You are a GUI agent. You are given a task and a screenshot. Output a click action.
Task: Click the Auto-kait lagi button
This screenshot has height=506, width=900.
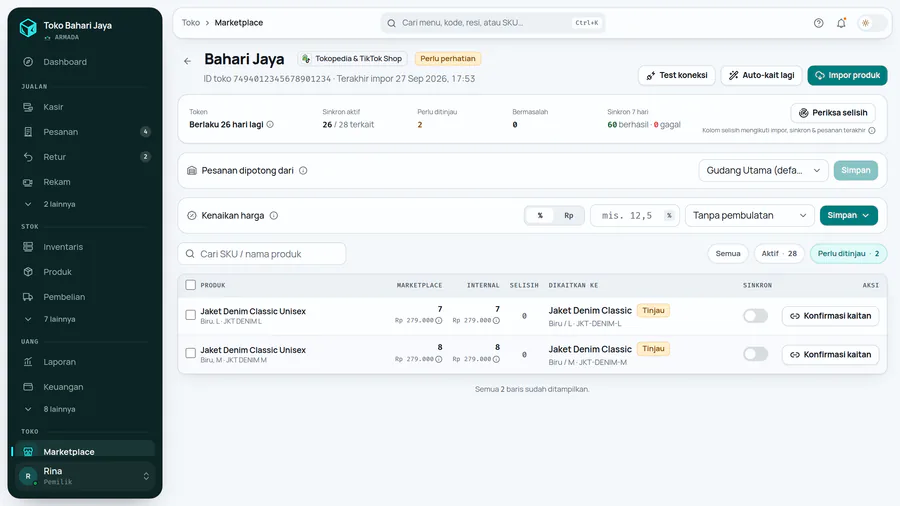(761, 75)
